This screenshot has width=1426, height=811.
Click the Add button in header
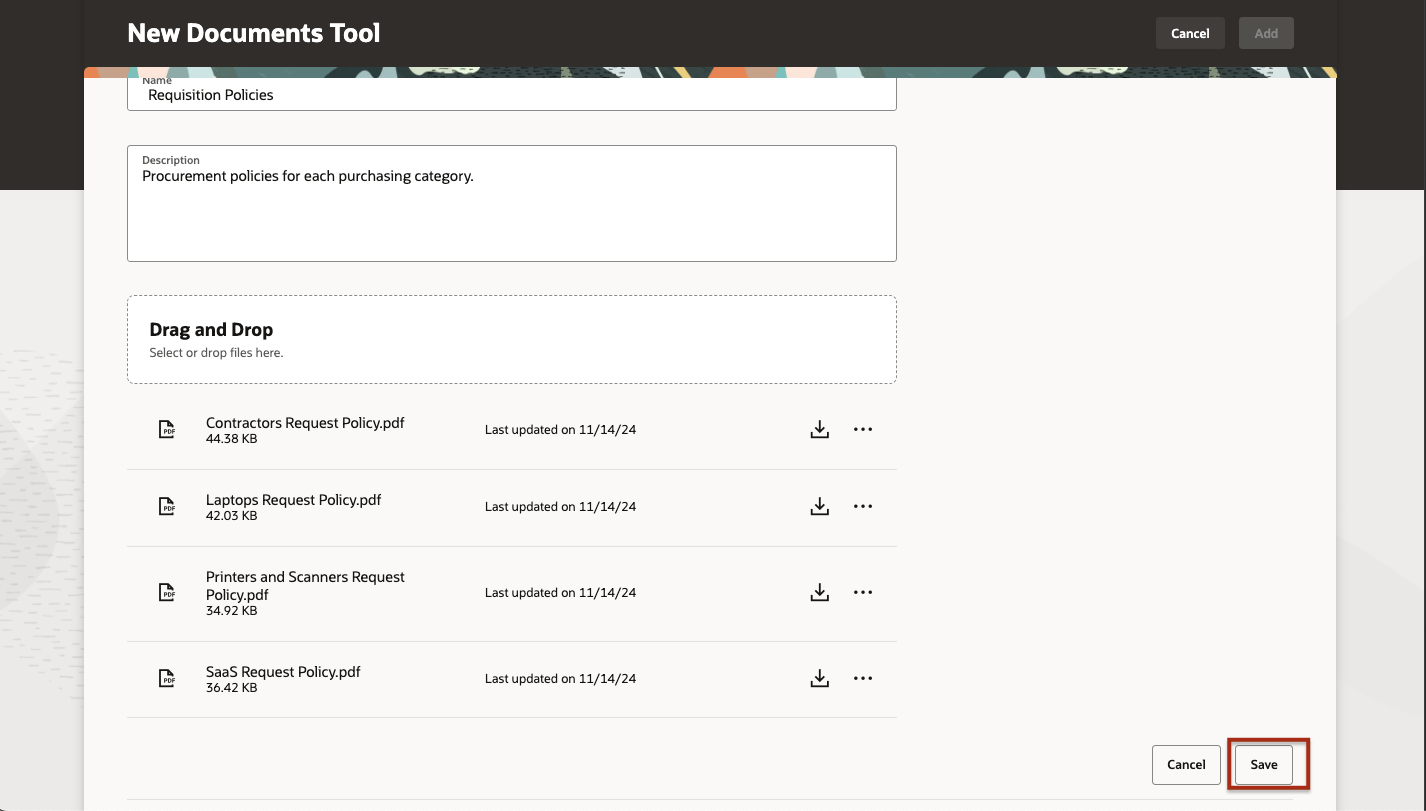coord(1266,34)
